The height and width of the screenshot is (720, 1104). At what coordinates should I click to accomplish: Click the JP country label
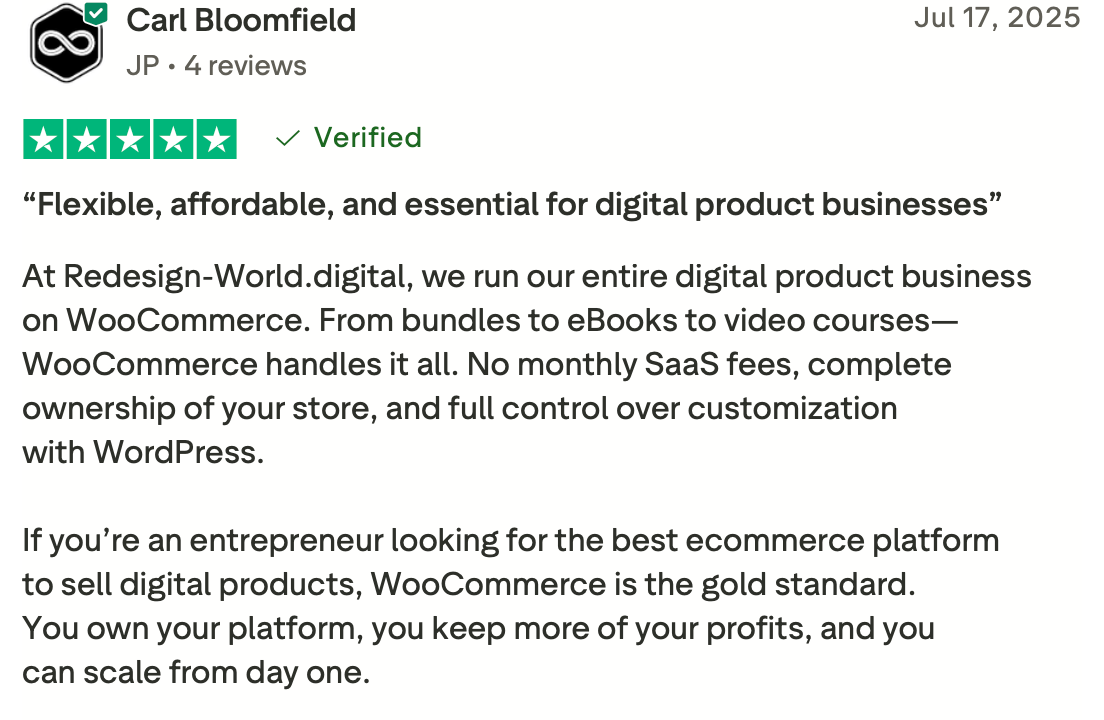(x=143, y=66)
